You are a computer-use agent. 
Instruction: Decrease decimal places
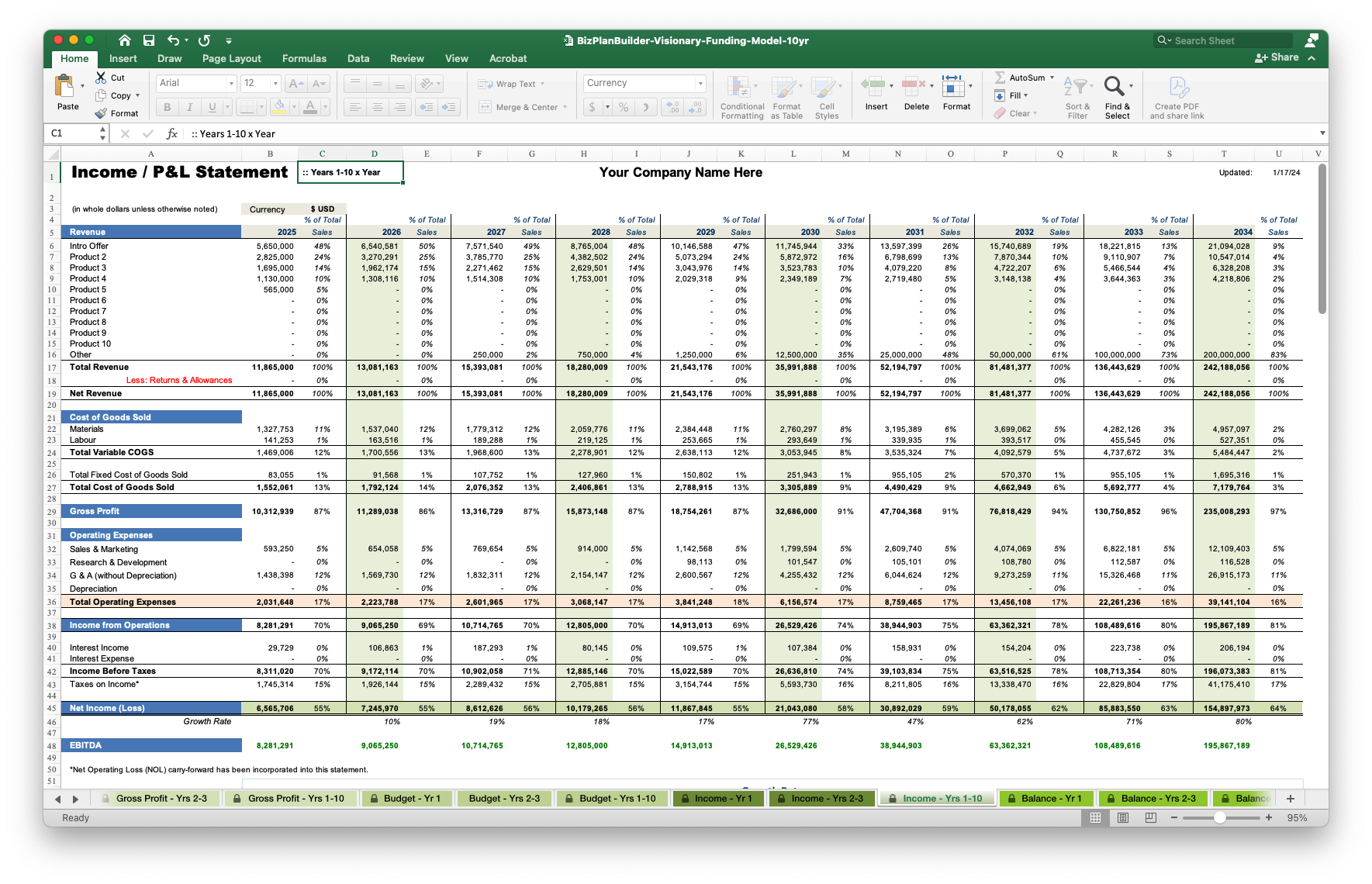pos(696,107)
